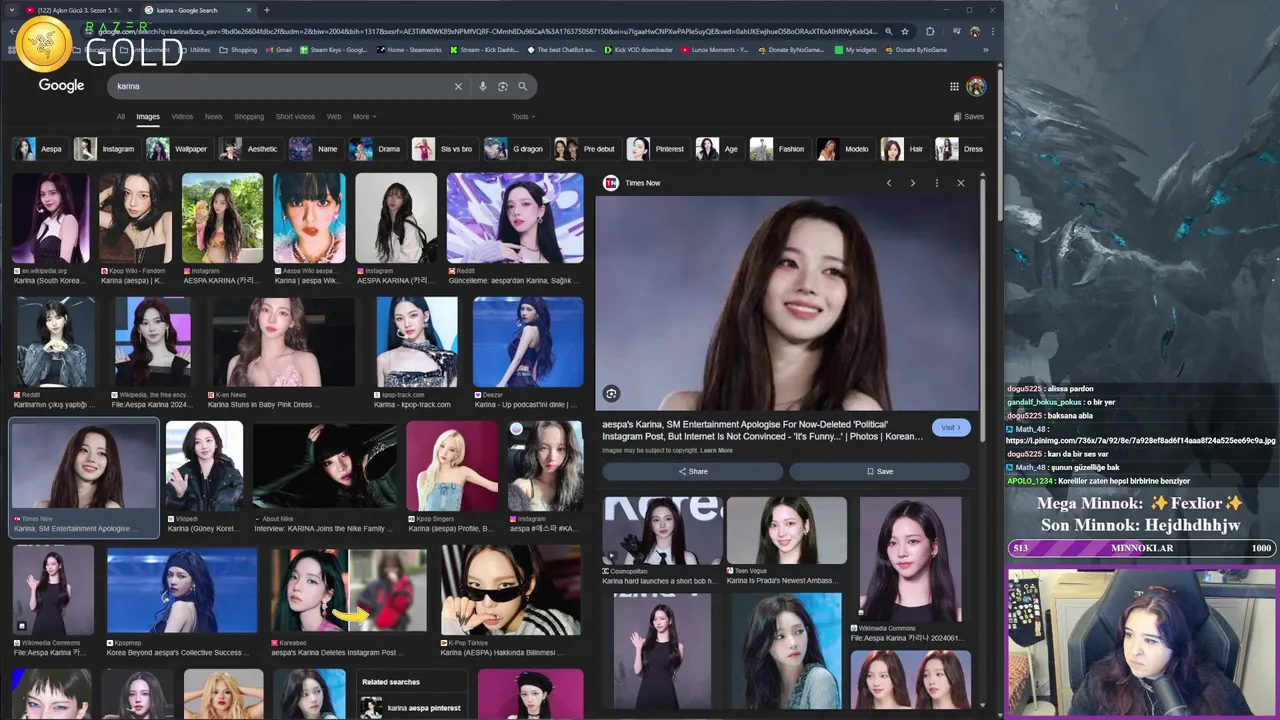Clear the search box with the X icon
Viewport: 1280px width, 720px height.
(458, 86)
